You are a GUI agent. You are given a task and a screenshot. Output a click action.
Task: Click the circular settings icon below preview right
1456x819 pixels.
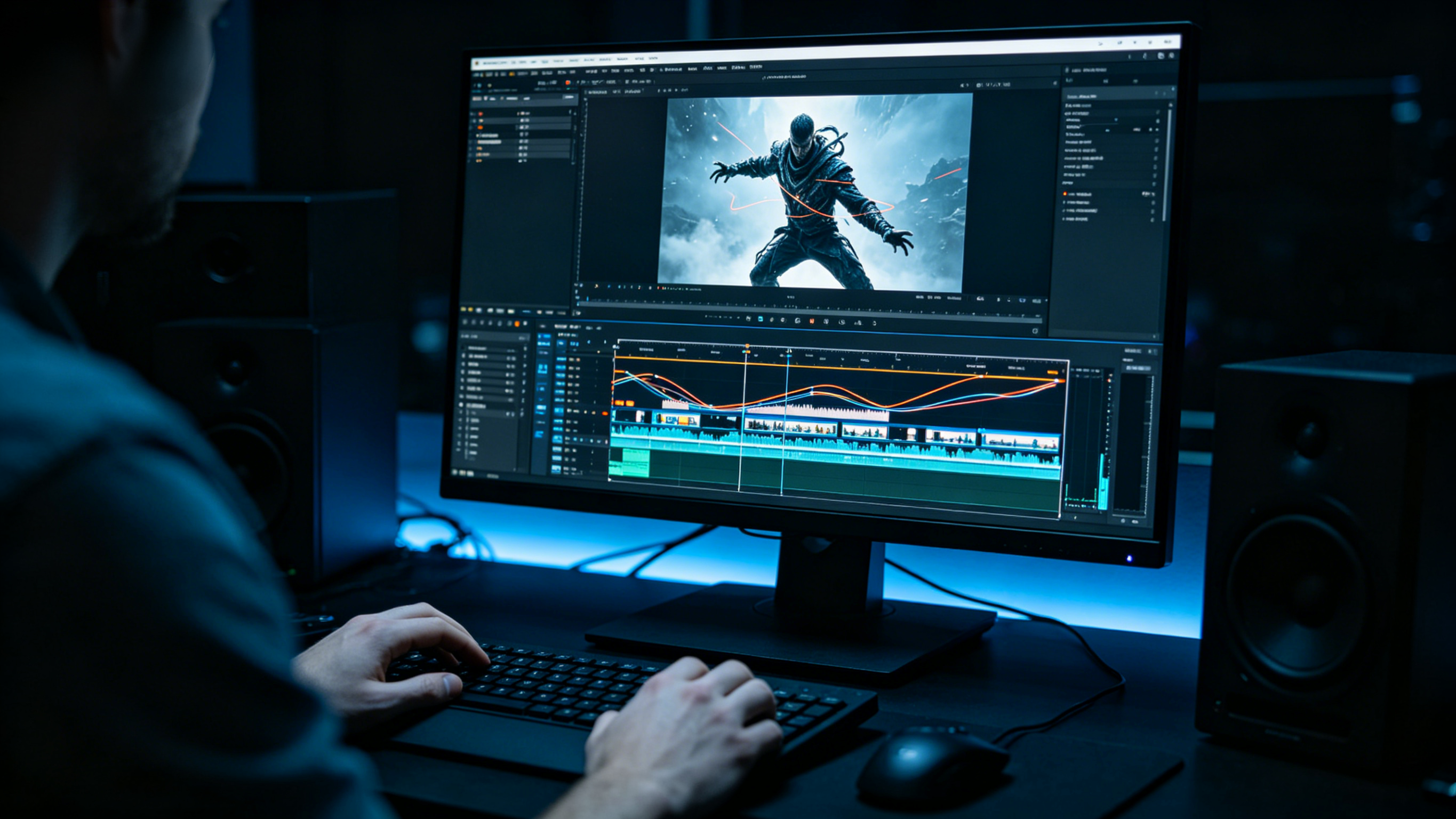click(x=1035, y=331)
